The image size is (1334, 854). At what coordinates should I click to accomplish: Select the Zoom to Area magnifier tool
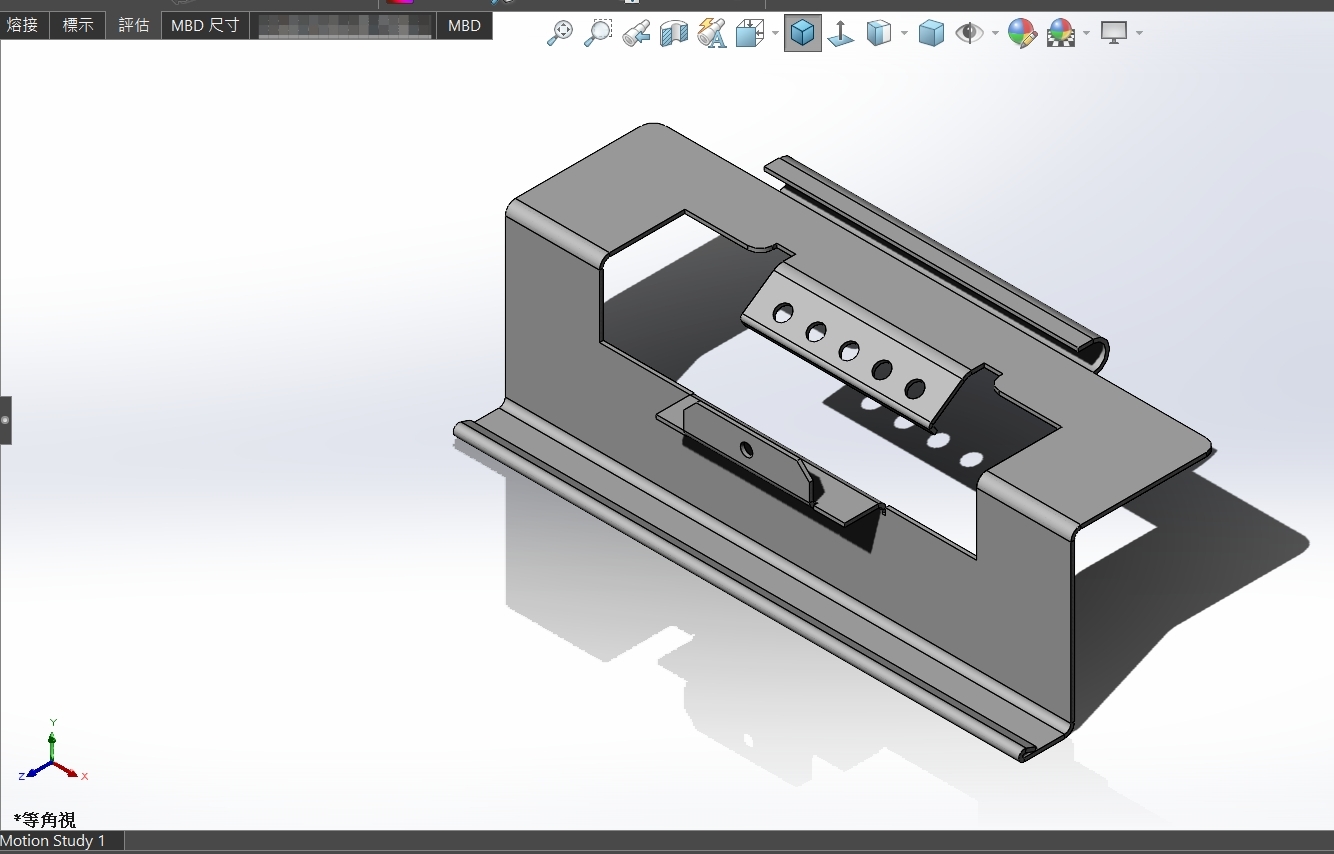(x=597, y=33)
